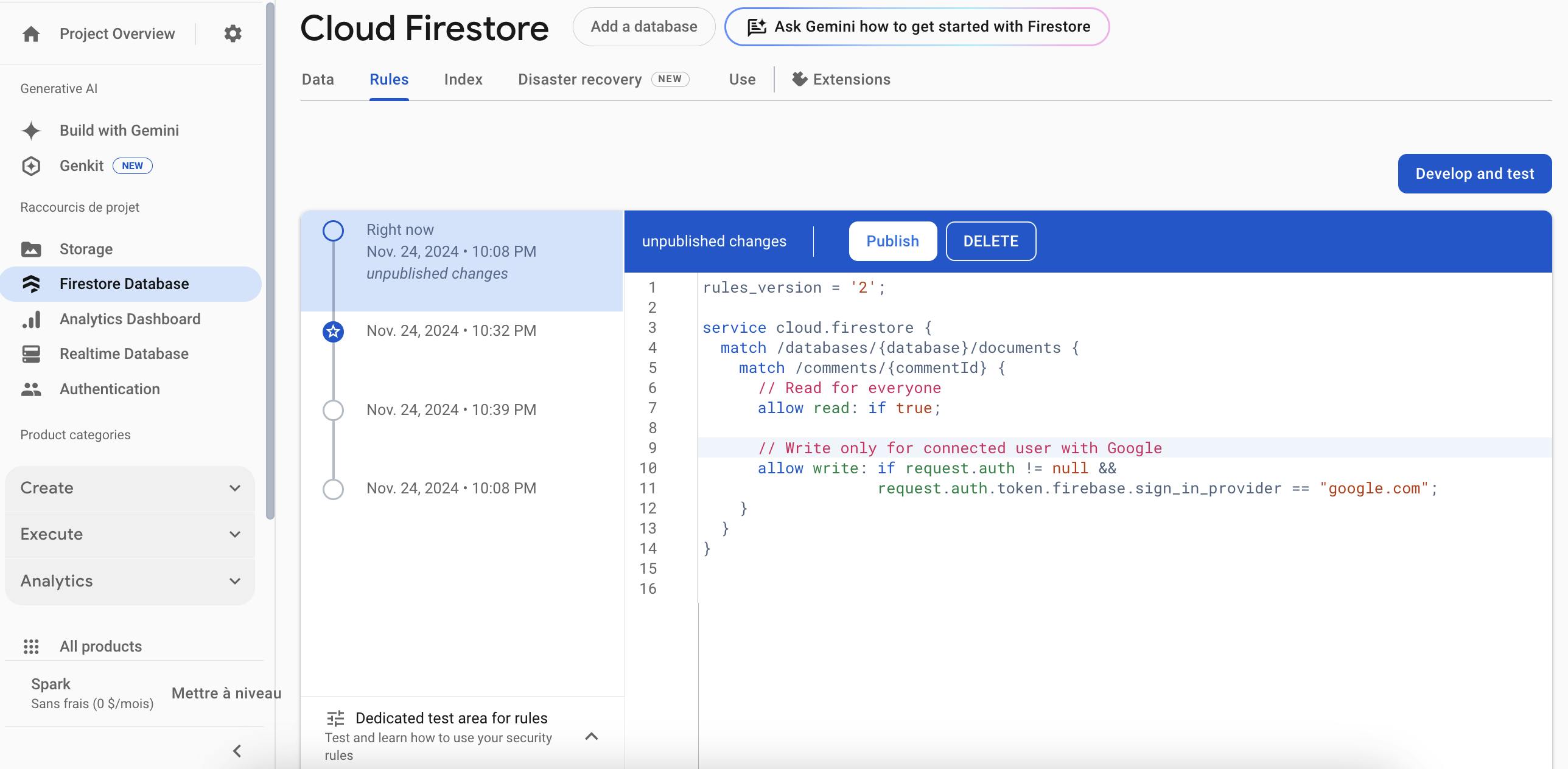Click the Genkit hexagon icon

coord(31,166)
